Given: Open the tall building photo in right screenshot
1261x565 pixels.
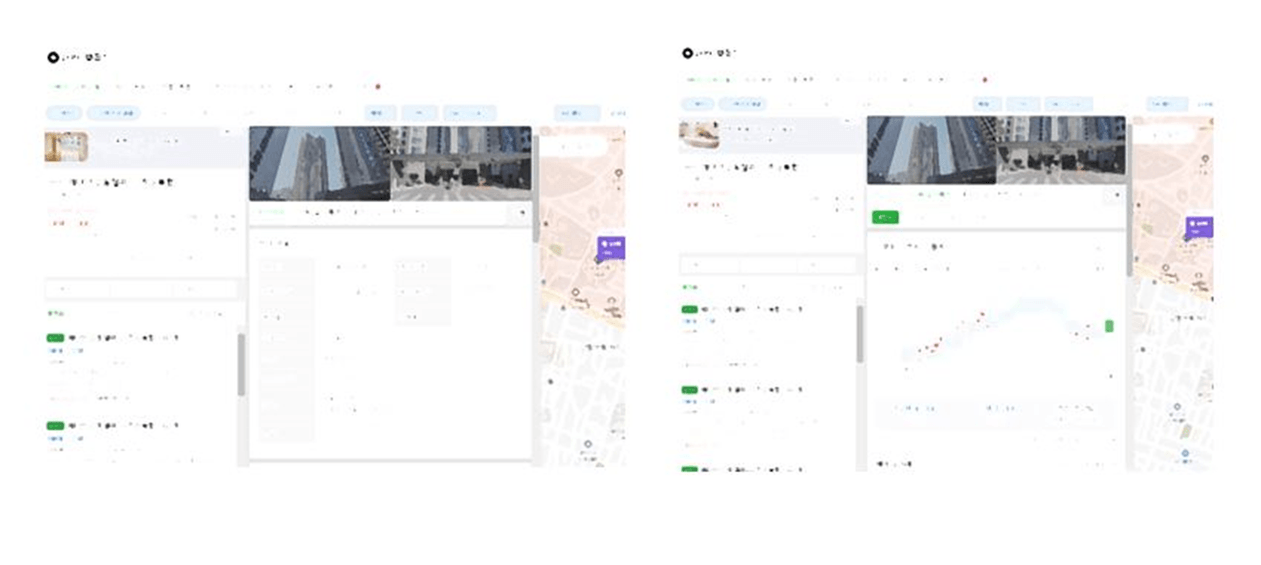Looking at the screenshot, I should 931,150.
